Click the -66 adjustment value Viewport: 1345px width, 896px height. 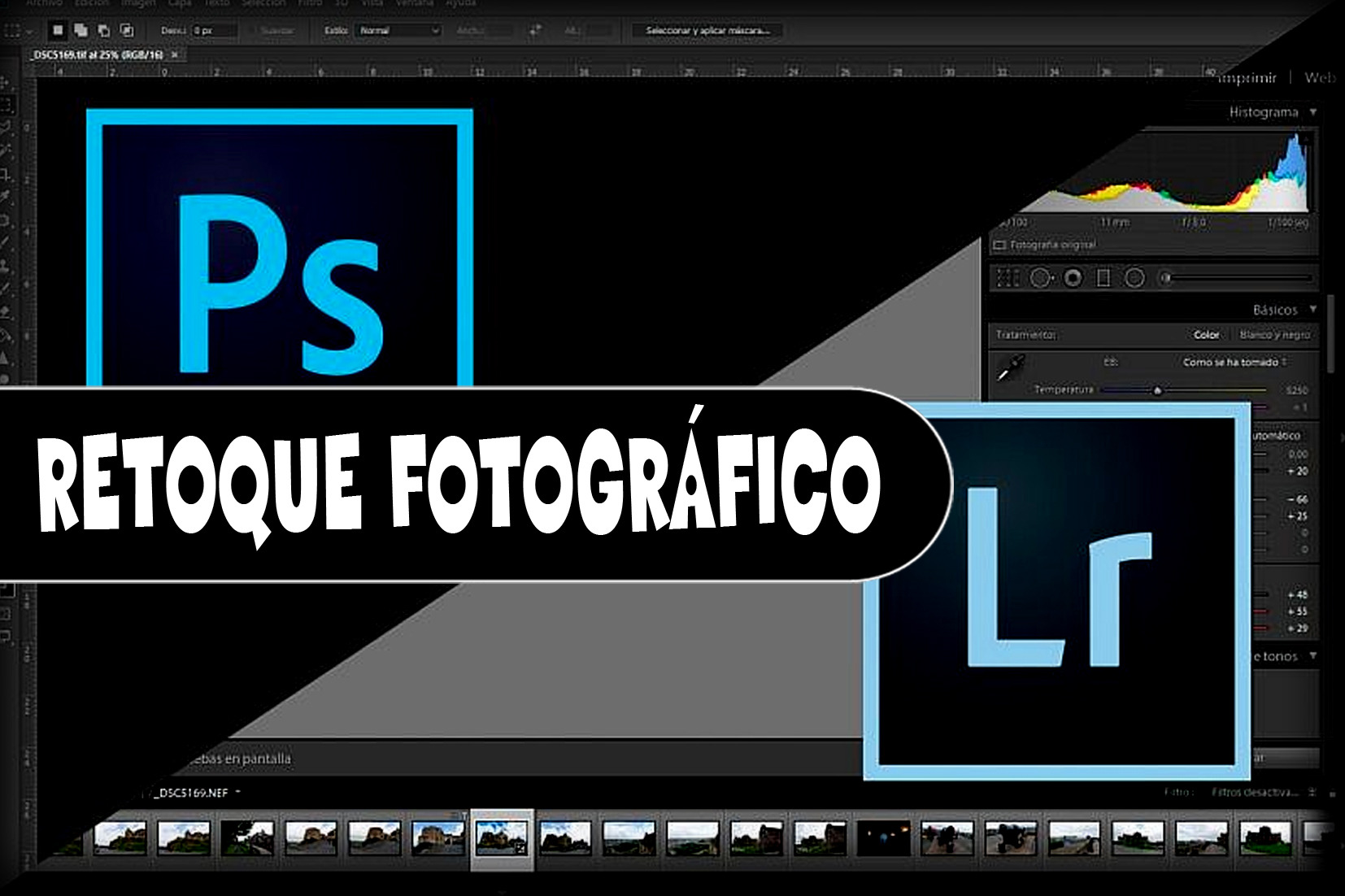click(1297, 499)
